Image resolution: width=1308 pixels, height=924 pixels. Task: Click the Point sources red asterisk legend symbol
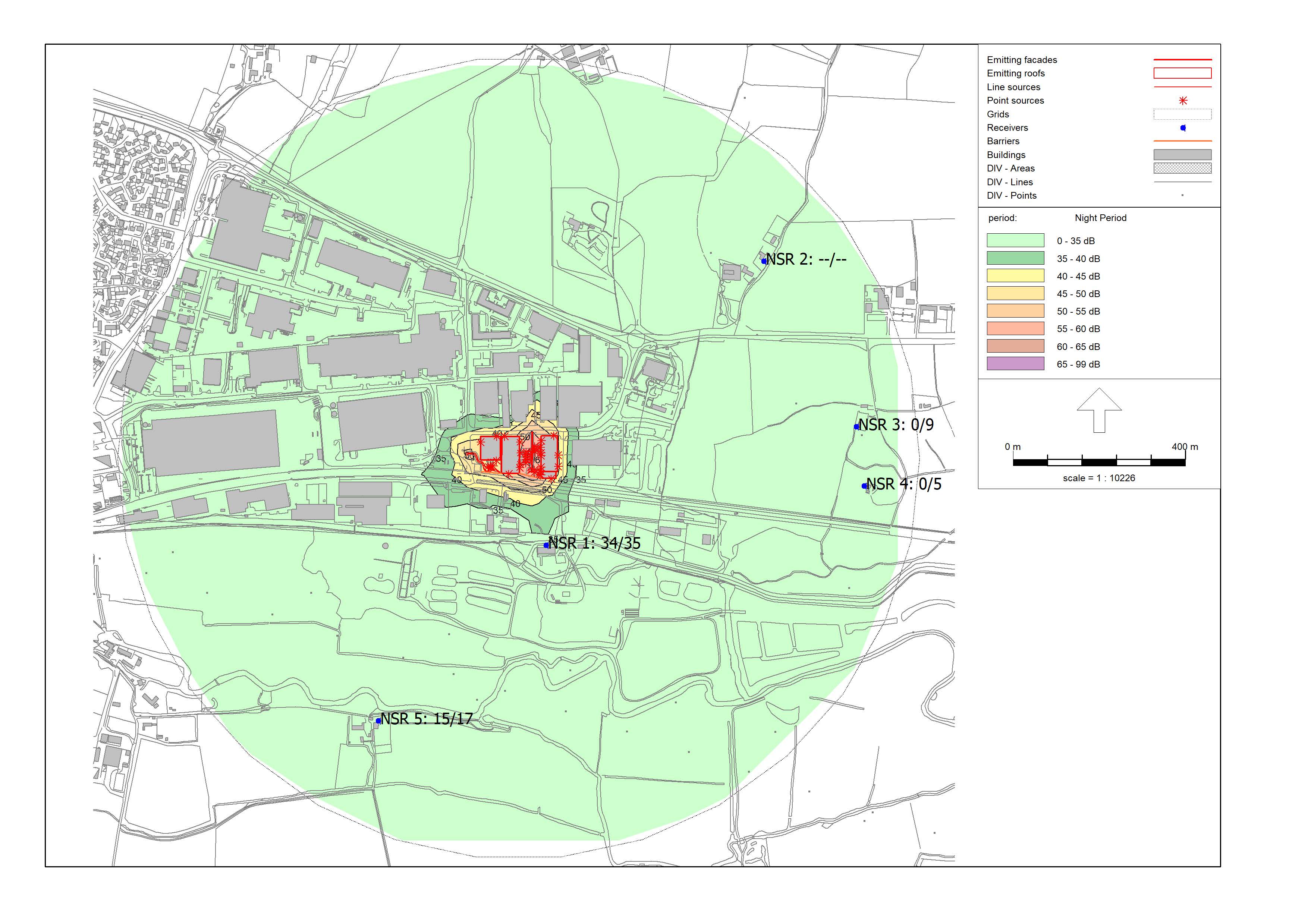(x=1183, y=101)
